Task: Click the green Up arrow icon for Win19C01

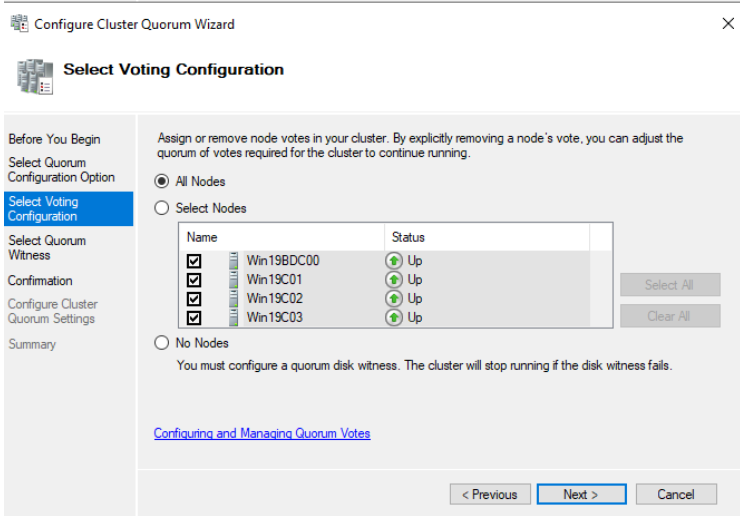Action: (394, 280)
